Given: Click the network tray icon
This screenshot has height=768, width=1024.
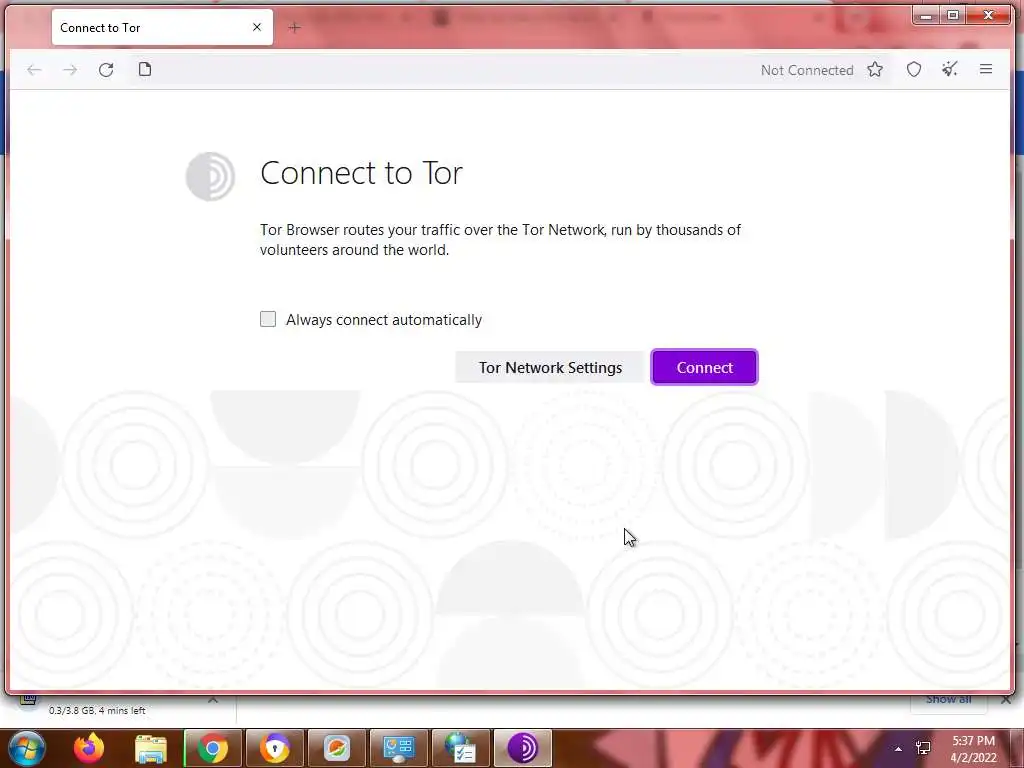Looking at the screenshot, I should click(x=923, y=748).
